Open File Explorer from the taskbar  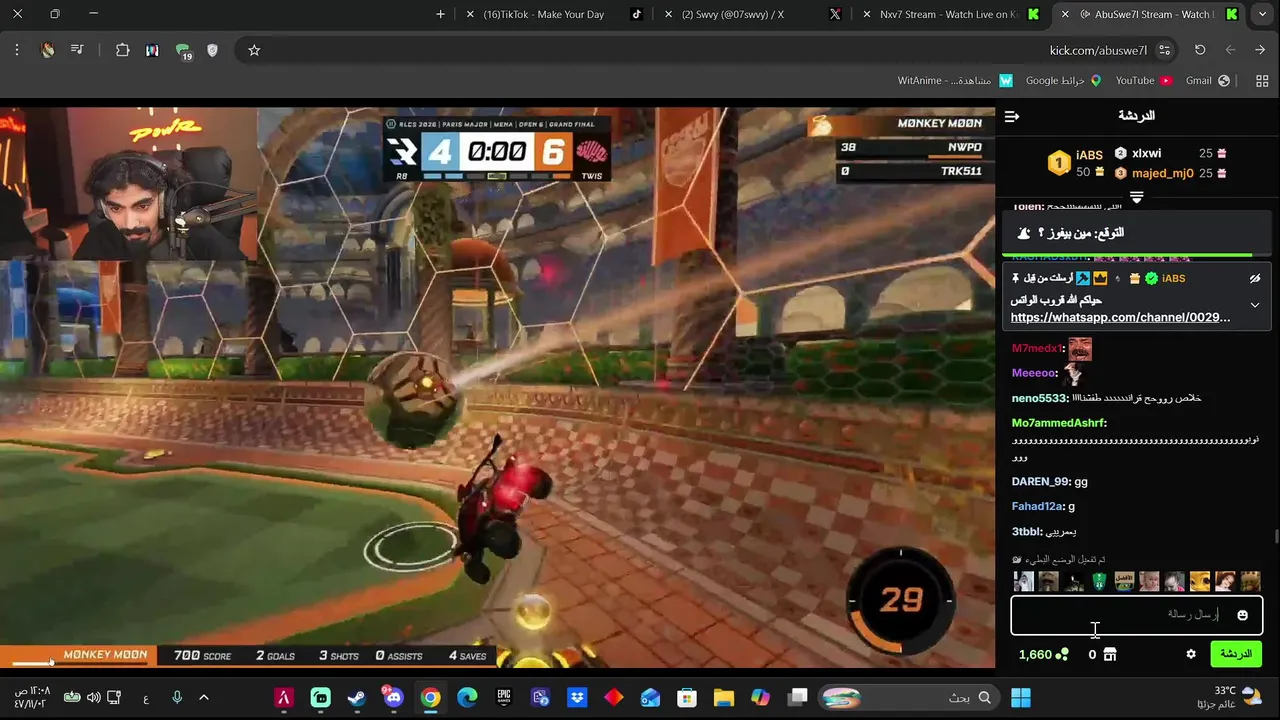coord(723,697)
